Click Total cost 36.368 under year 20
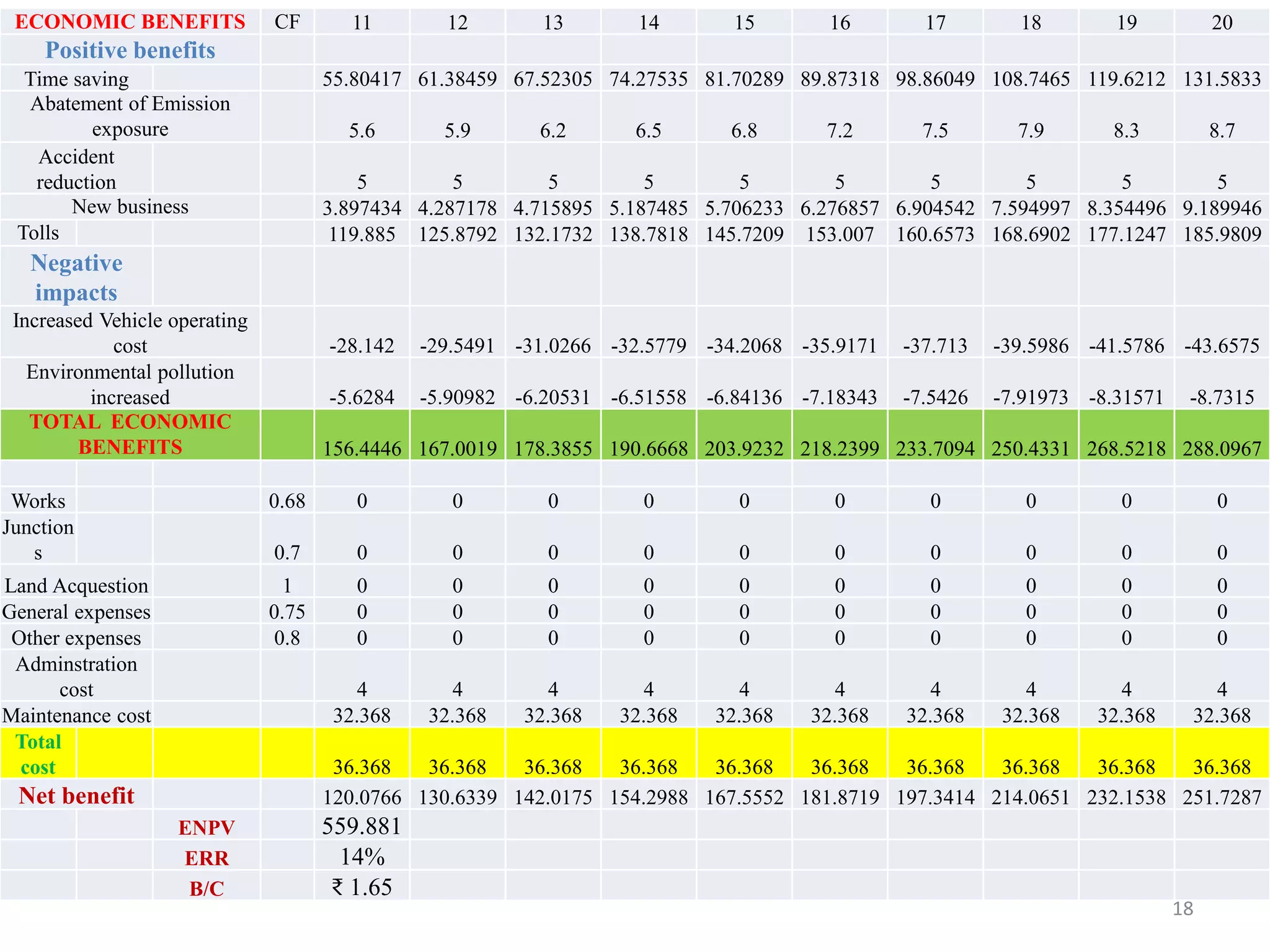1270x952 pixels. click(1222, 767)
